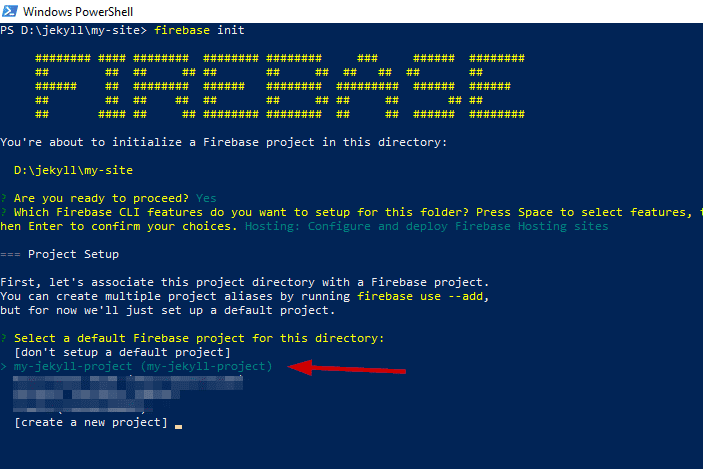Click the Windows PowerShell window title
Image resolution: width=703 pixels, height=469 pixels.
(78, 12)
